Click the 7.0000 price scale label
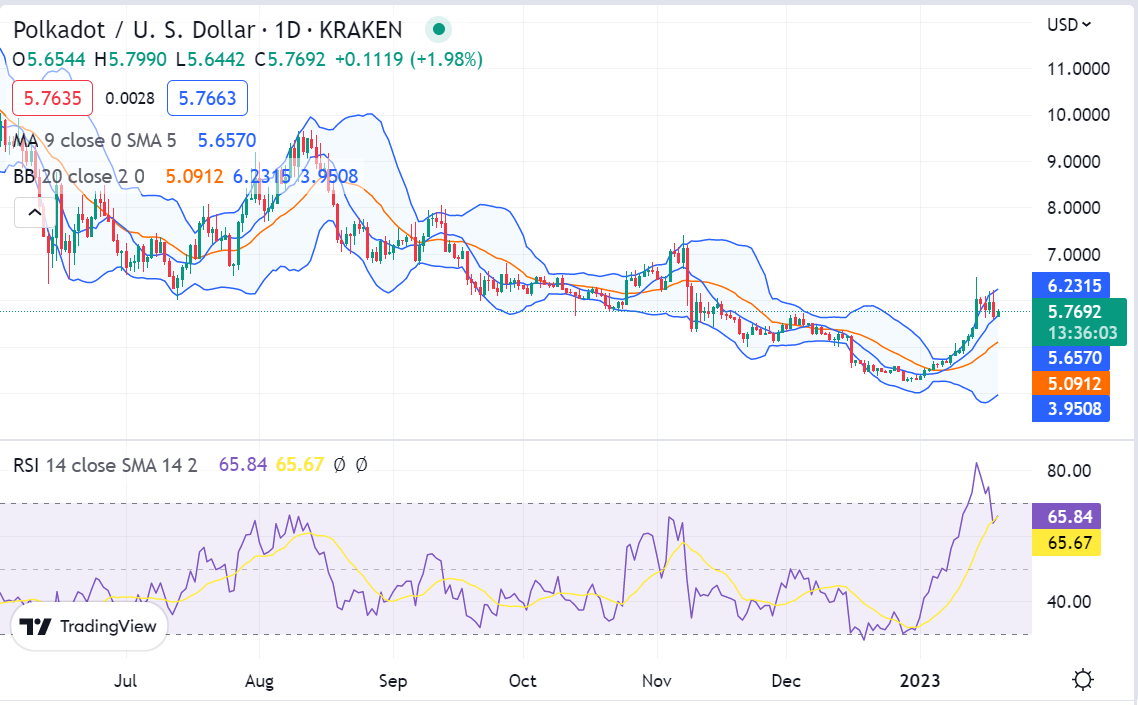The height and width of the screenshot is (705, 1138). tap(1073, 255)
